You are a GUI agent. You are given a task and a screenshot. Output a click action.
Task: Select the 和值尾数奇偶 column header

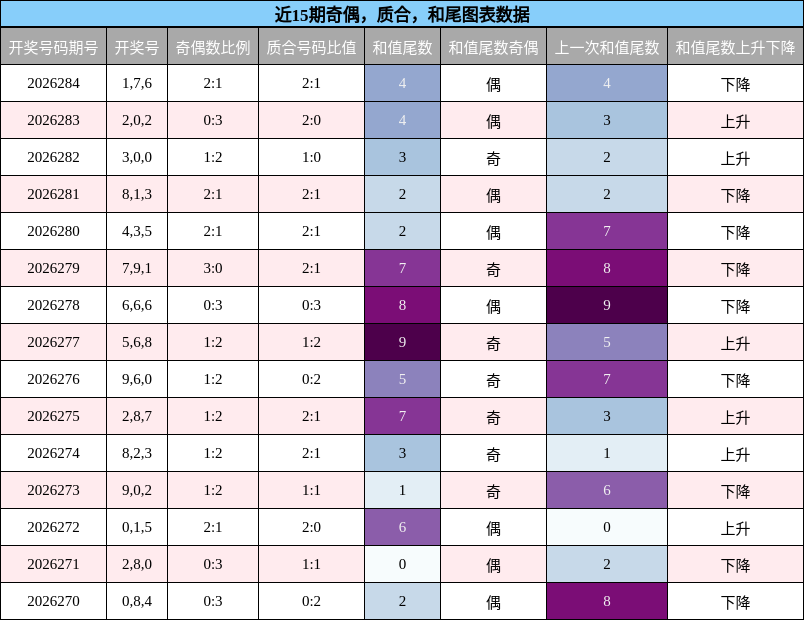[x=493, y=47]
